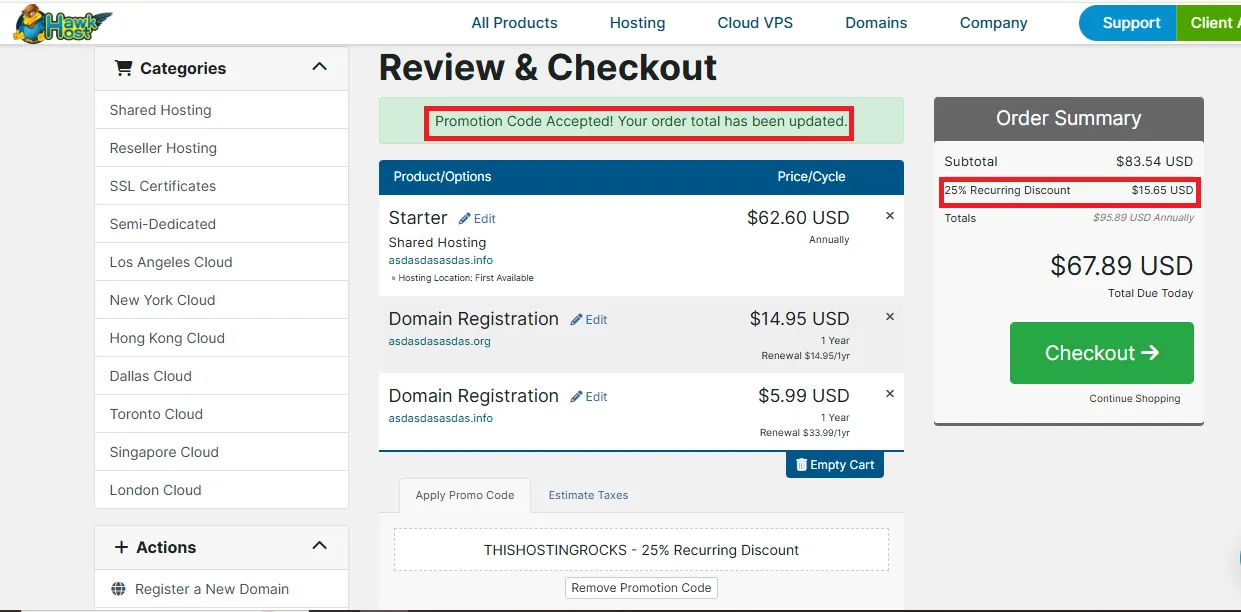Open the All Products menu
This screenshot has width=1241, height=612.
[x=515, y=23]
